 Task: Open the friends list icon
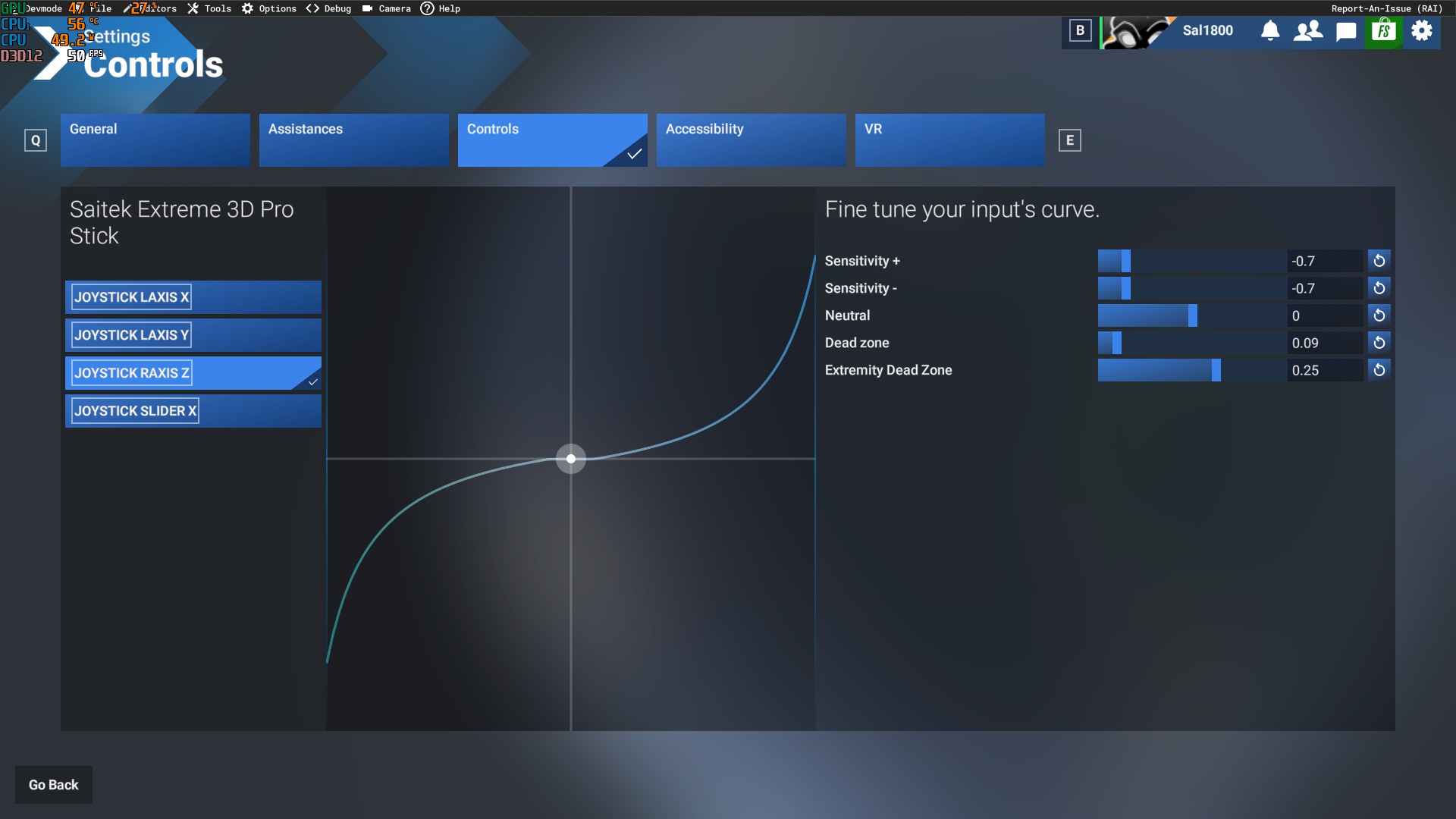tap(1308, 31)
